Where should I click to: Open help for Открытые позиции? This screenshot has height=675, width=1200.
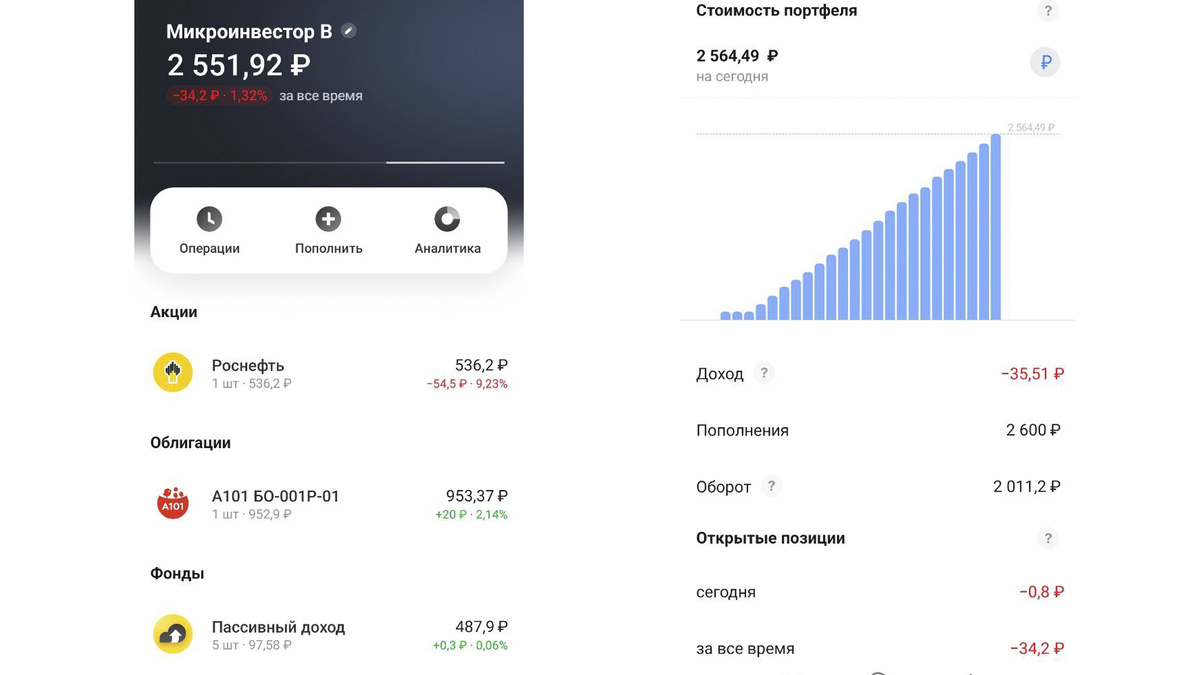[1048, 538]
